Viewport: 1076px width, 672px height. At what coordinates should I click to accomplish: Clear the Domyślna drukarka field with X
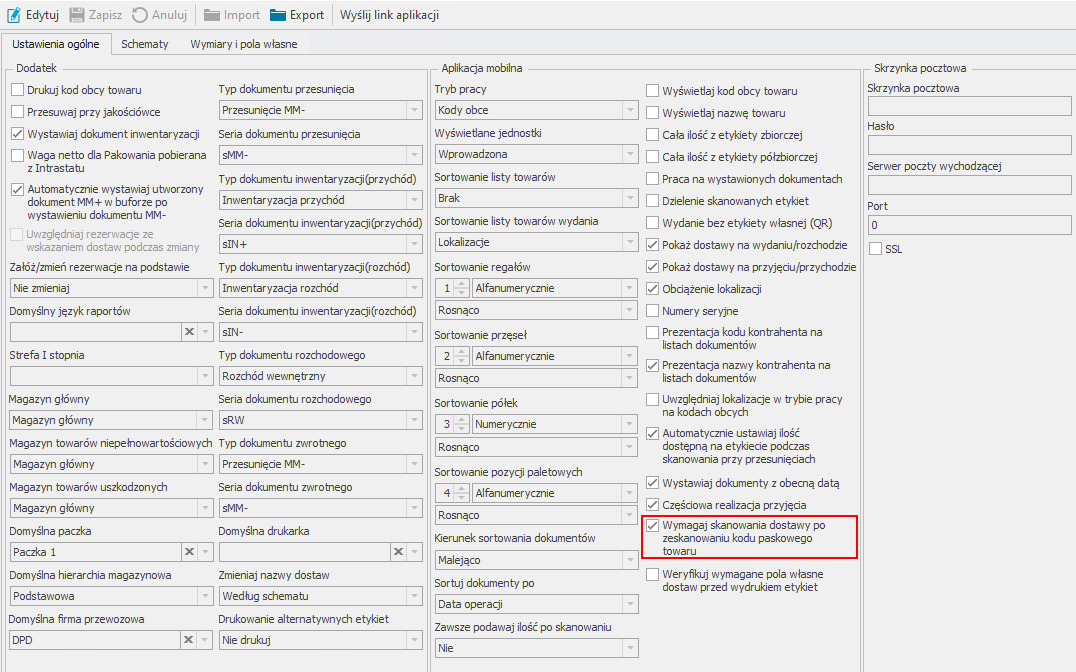click(398, 552)
